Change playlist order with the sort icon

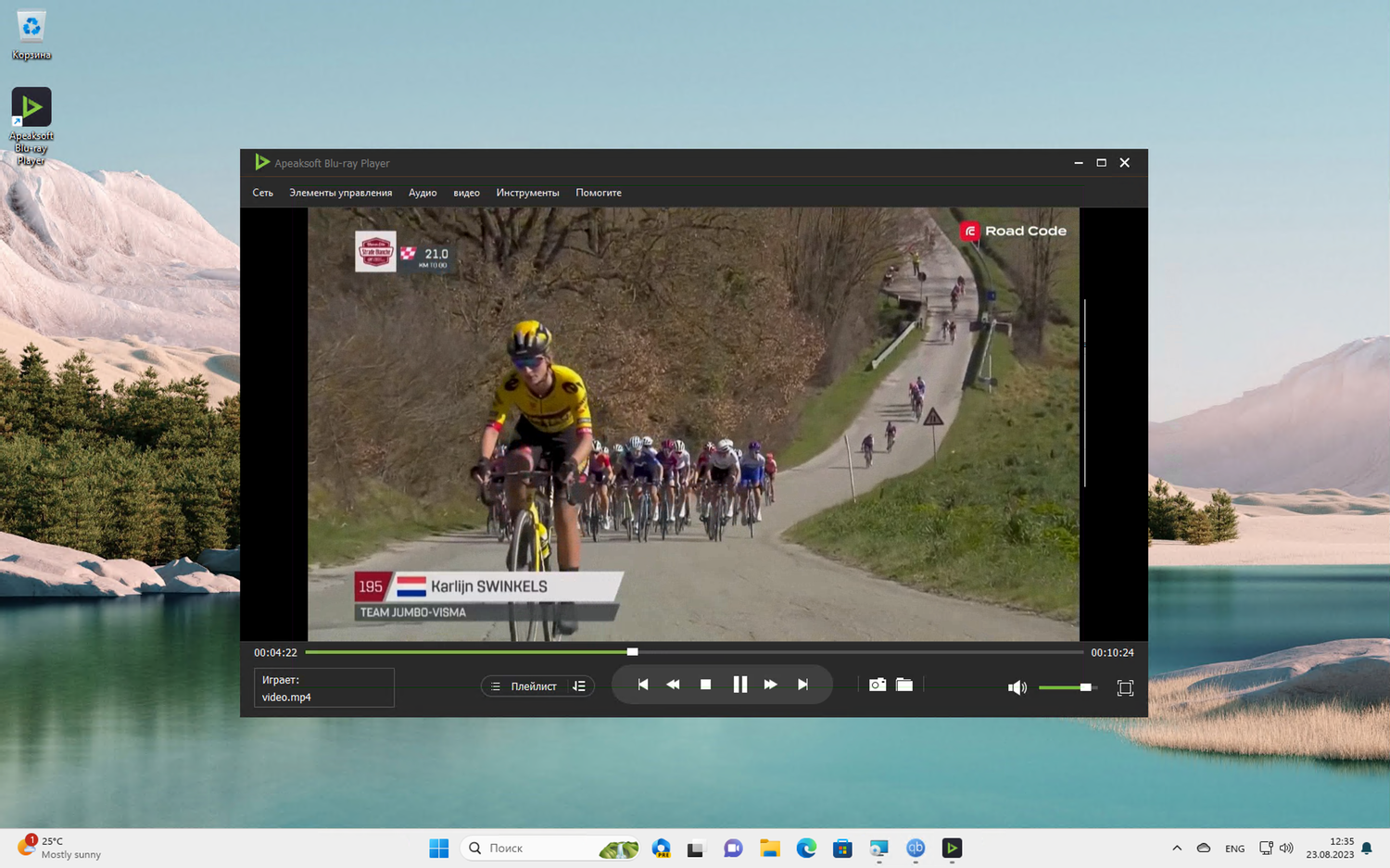pyautogui.click(x=579, y=686)
